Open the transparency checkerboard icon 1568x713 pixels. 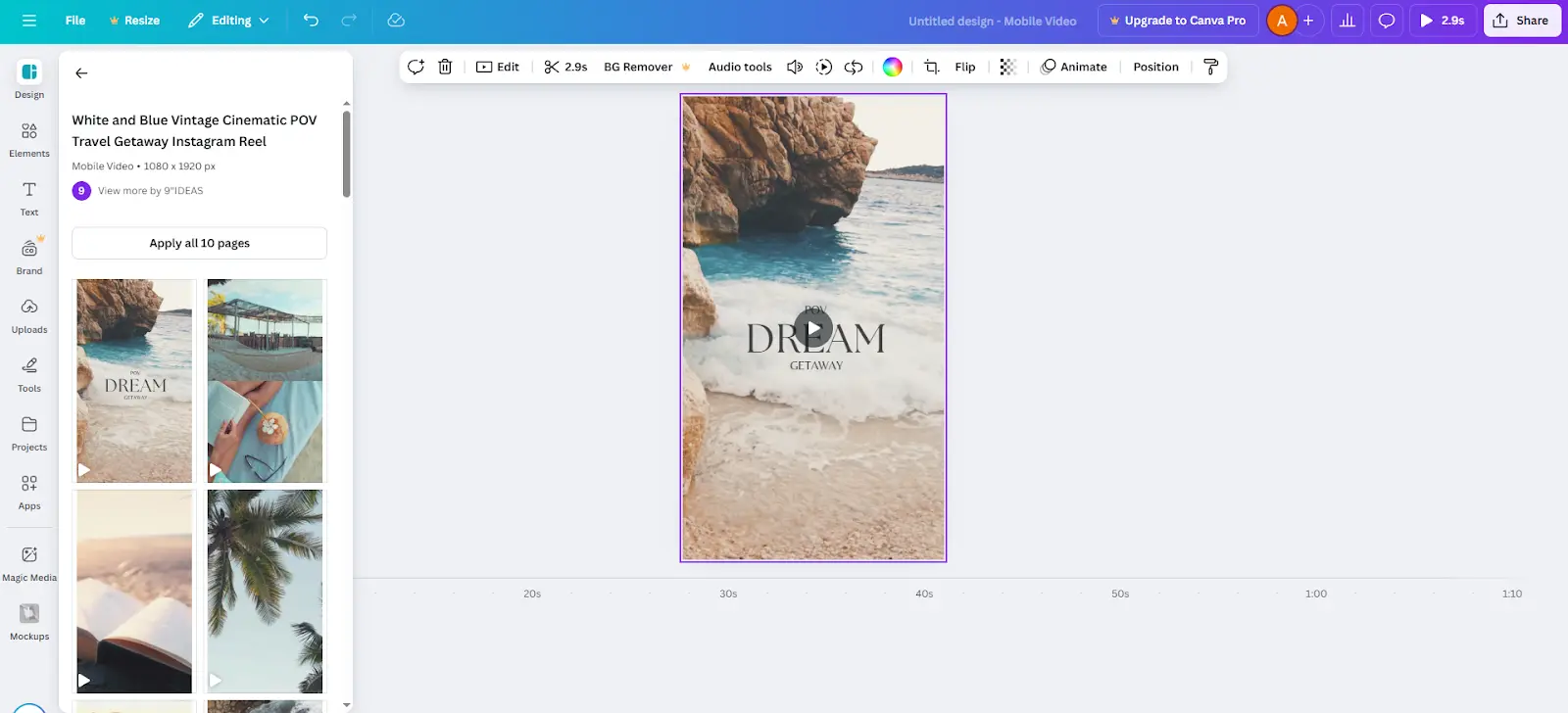tap(1007, 67)
